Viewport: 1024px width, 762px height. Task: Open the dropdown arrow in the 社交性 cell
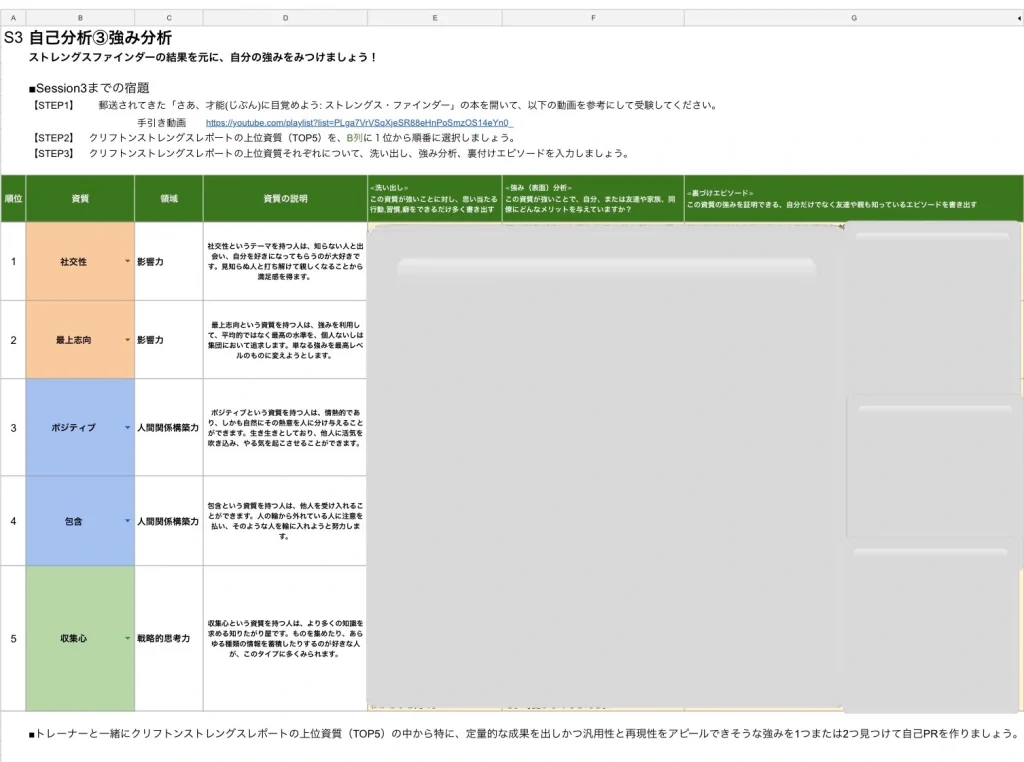click(x=127, y=261)
